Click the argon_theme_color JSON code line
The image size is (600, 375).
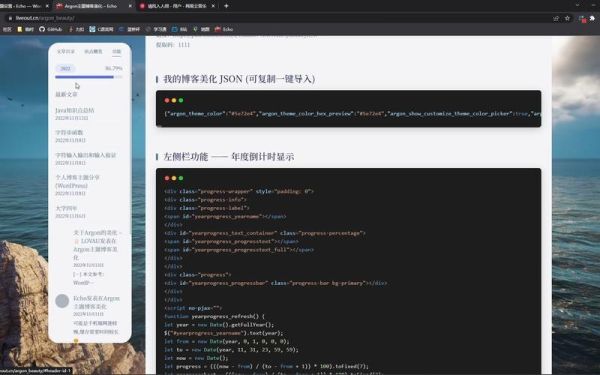pyautogui.click(x=352, y=114)
